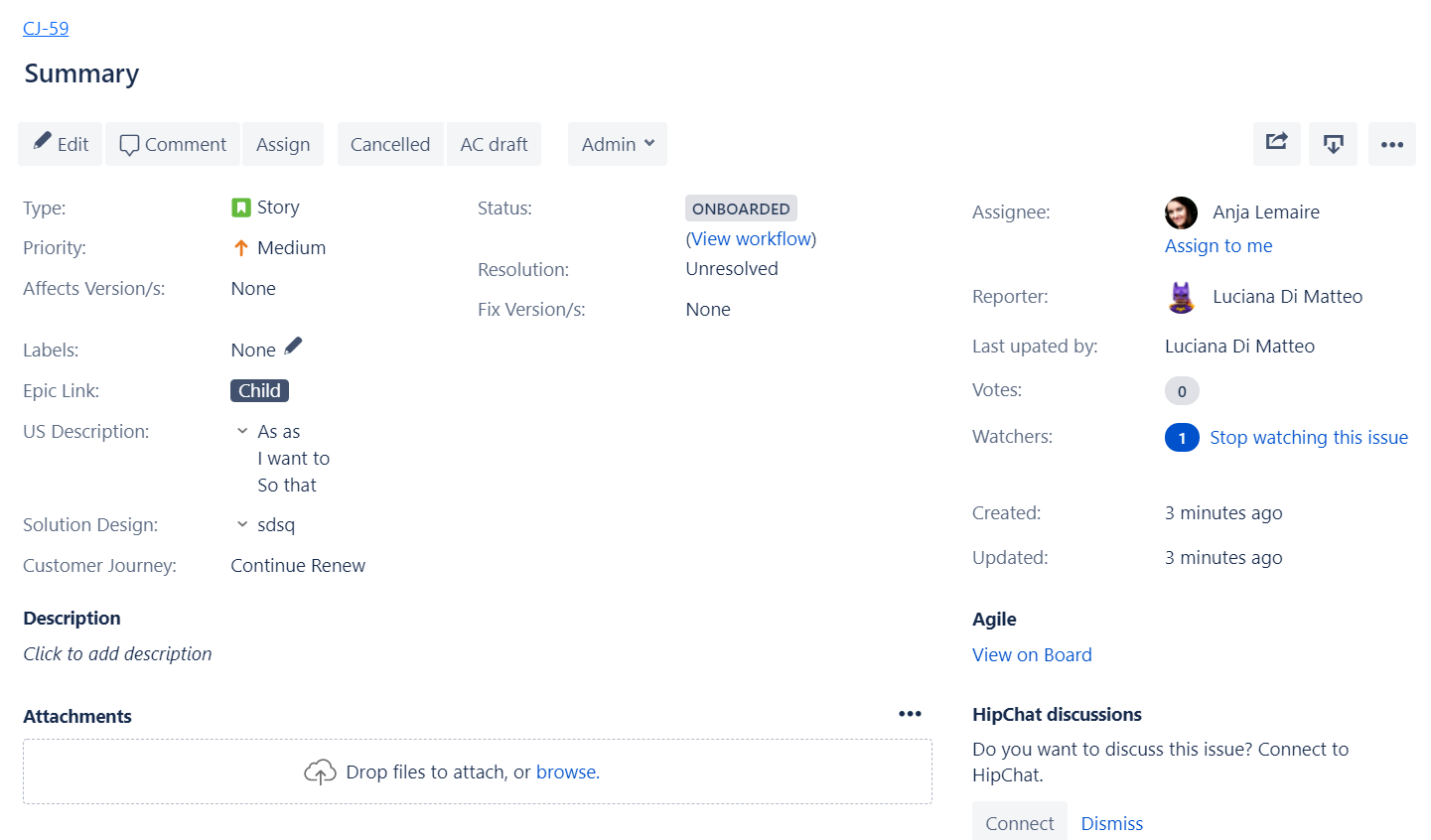Click Assign to me link

click(x=1218, y=246)
